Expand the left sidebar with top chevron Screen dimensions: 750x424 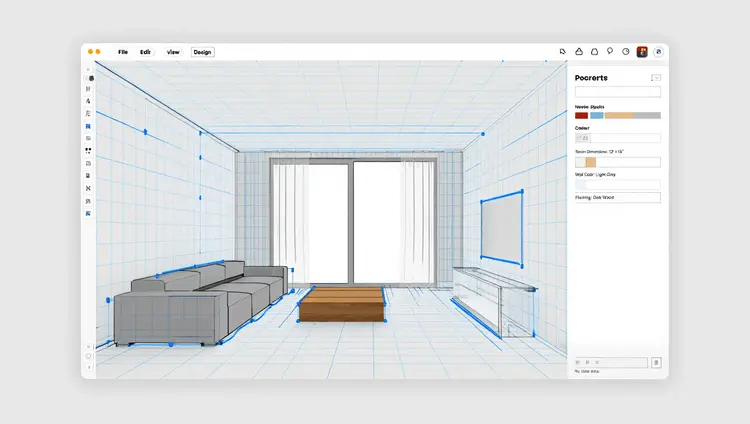pos(89,68)
